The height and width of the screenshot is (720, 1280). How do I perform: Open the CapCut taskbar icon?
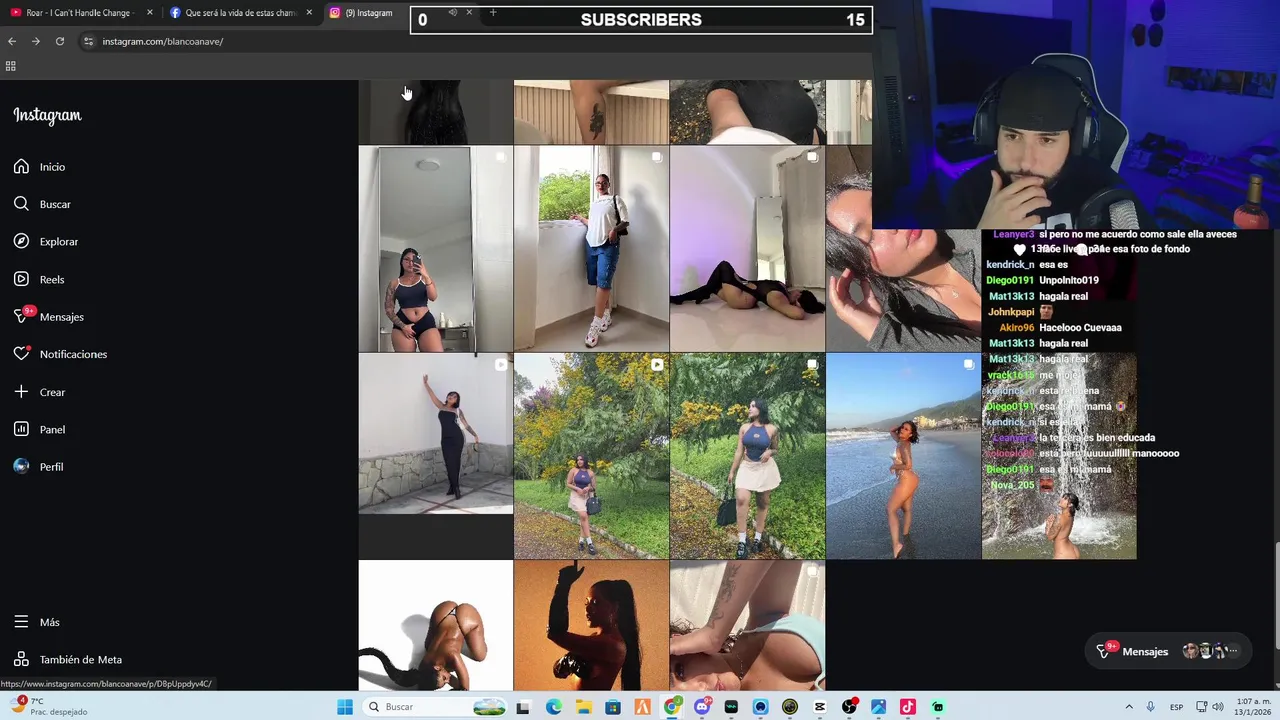820,707
